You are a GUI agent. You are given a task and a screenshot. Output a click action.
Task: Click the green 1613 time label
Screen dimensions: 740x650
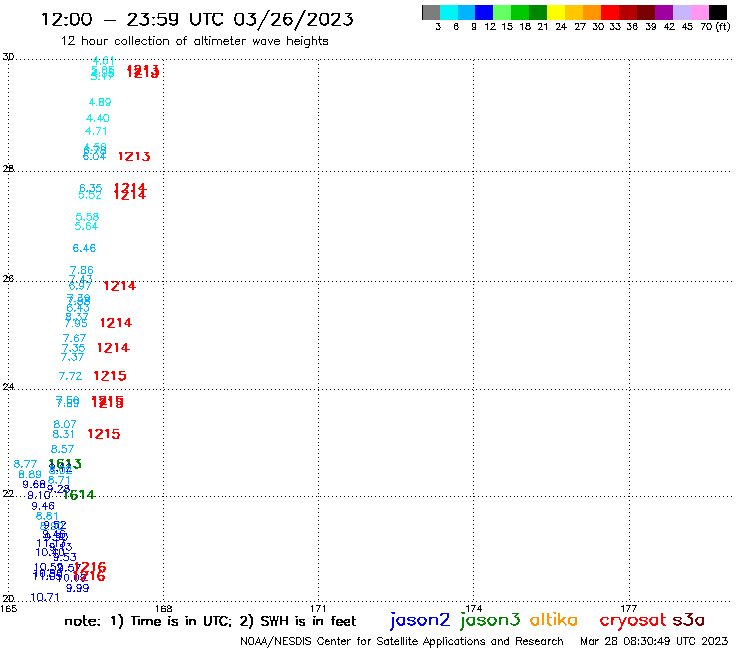point(65,464)
